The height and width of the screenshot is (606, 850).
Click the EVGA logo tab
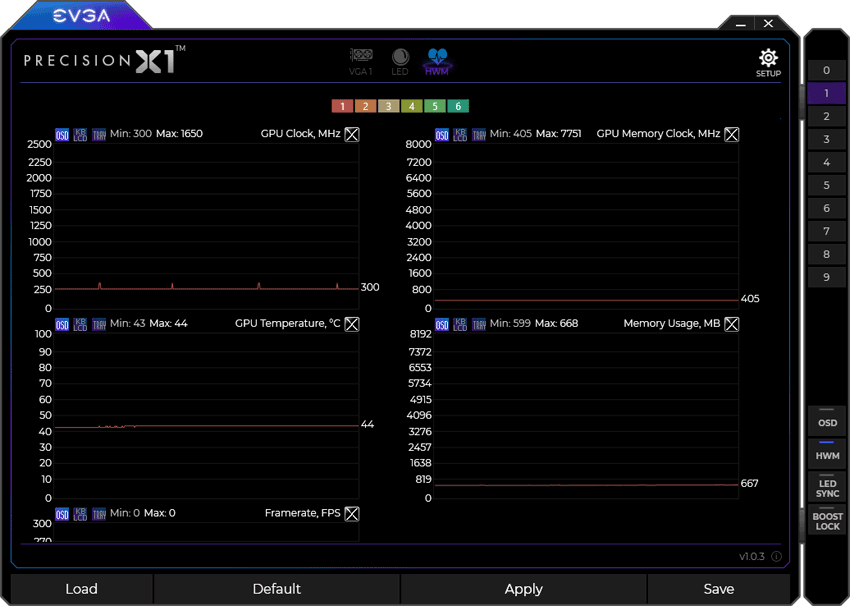tap(81, 16)
